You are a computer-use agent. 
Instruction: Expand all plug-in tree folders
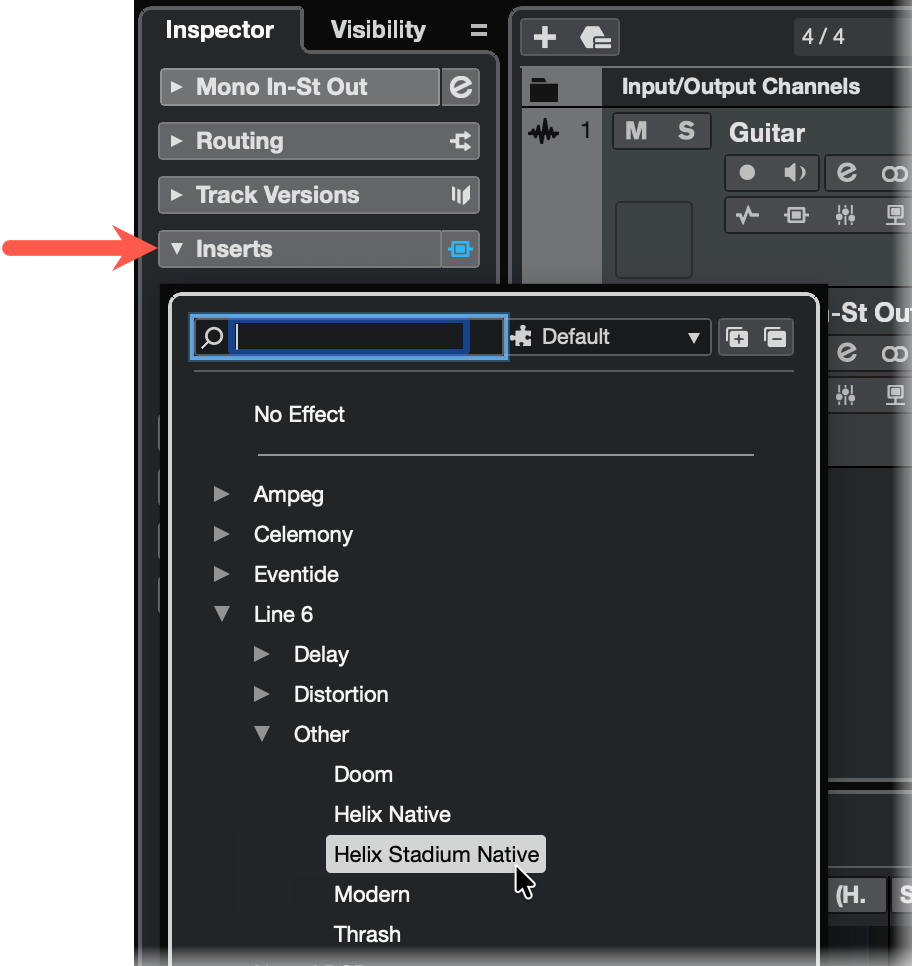point(737,337)
